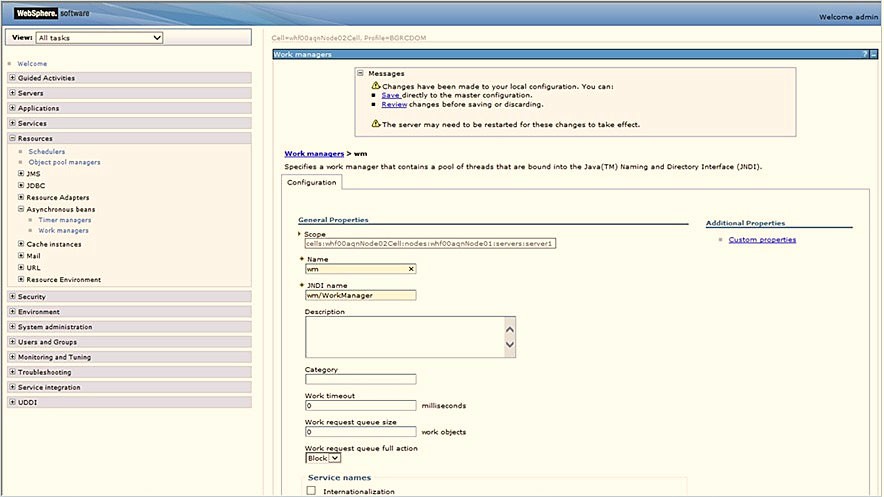Expand Cache instances node
The image size is (884, 497).
tap(21, 244)
